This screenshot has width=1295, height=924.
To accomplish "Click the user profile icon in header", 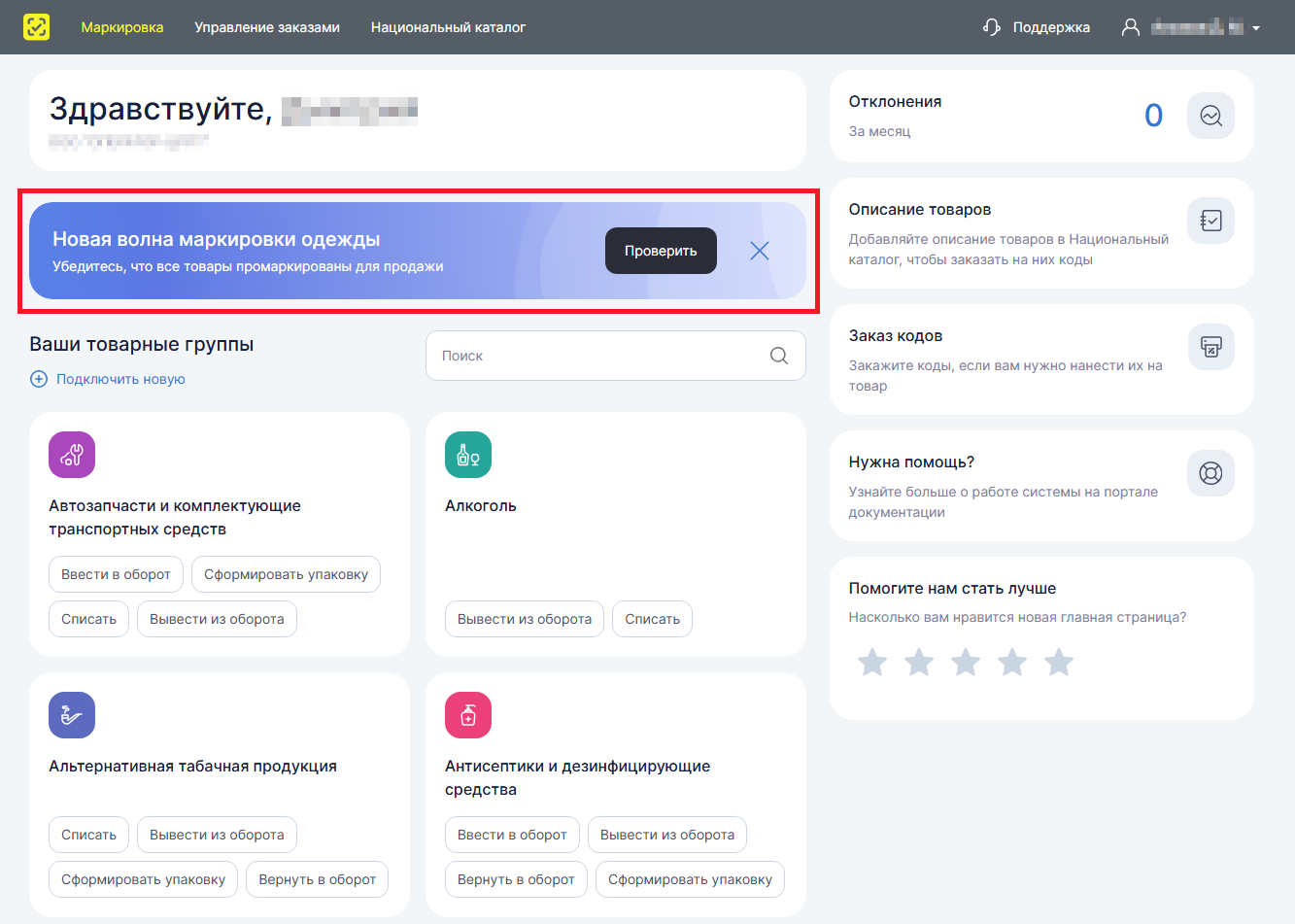I will click(x=1130, y=27).
